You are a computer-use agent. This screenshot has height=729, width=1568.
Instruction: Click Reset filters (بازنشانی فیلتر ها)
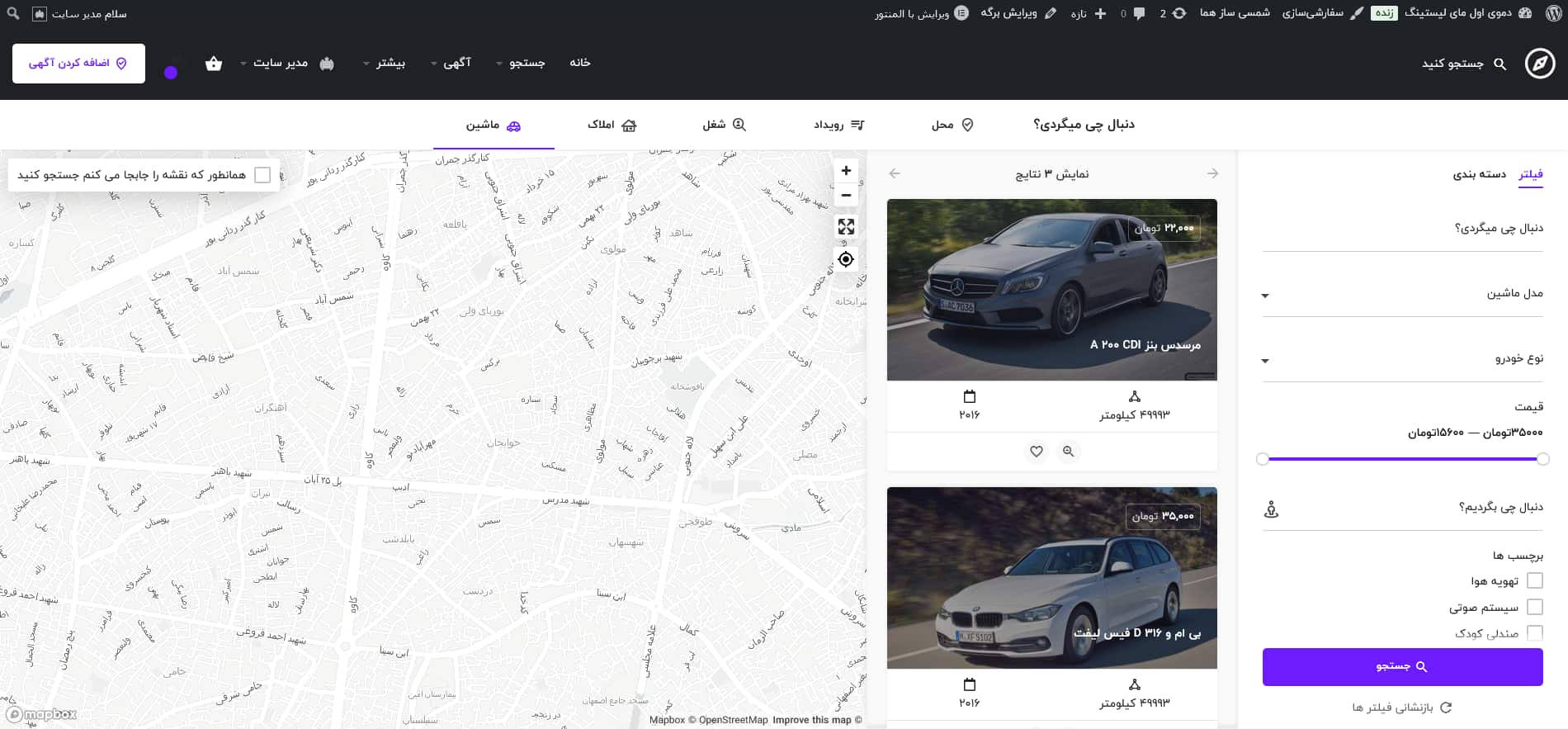pyautogui.click(x=1401, y=708)
